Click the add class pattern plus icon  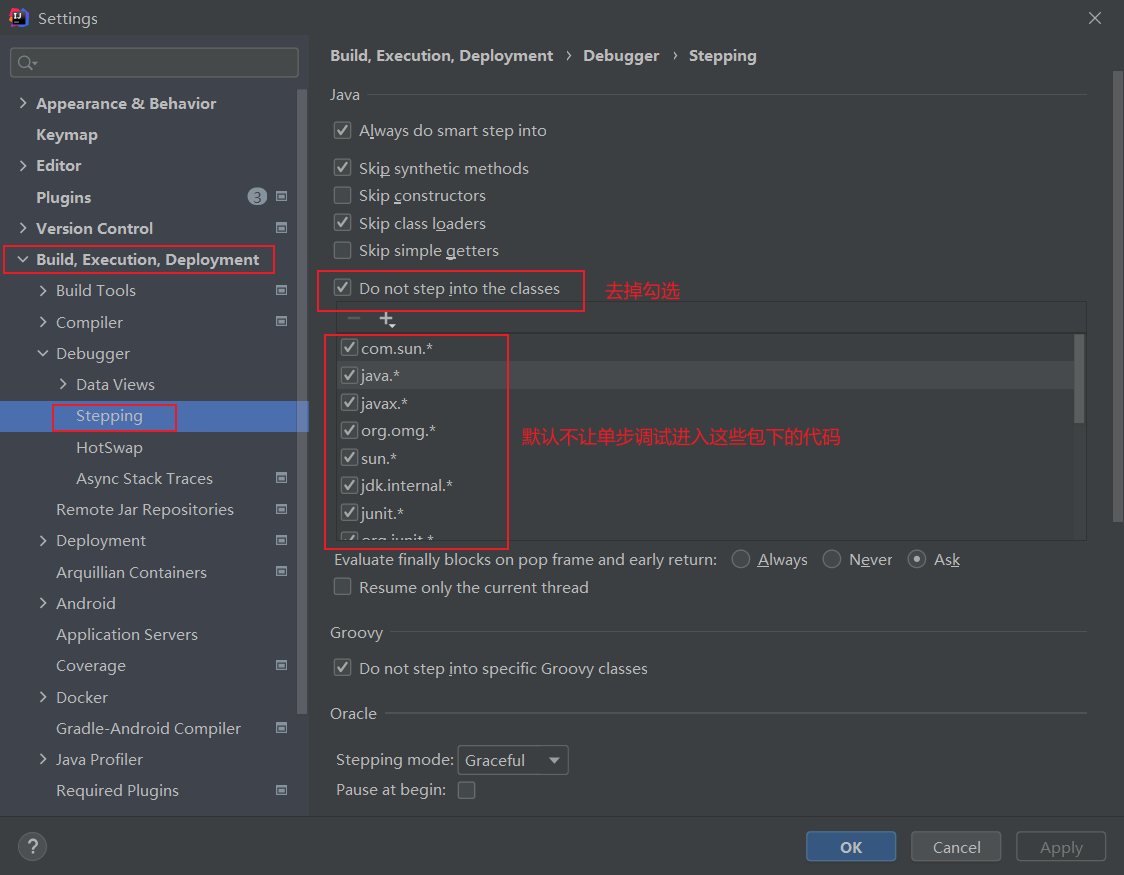[387, 319]
